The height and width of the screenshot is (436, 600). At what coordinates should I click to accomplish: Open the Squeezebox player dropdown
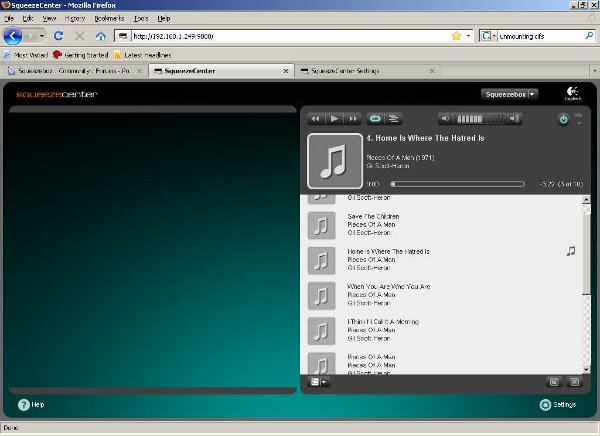(509, 94)
